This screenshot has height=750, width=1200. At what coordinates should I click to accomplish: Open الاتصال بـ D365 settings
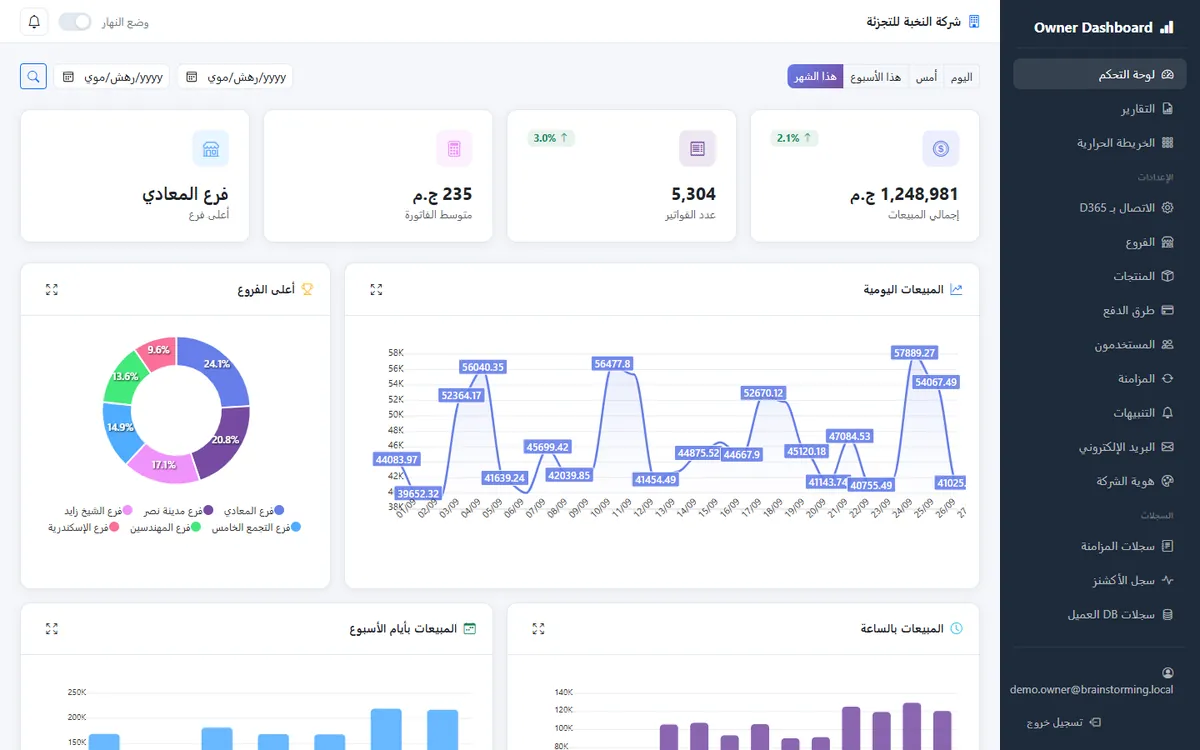[x=1100, y=208]
